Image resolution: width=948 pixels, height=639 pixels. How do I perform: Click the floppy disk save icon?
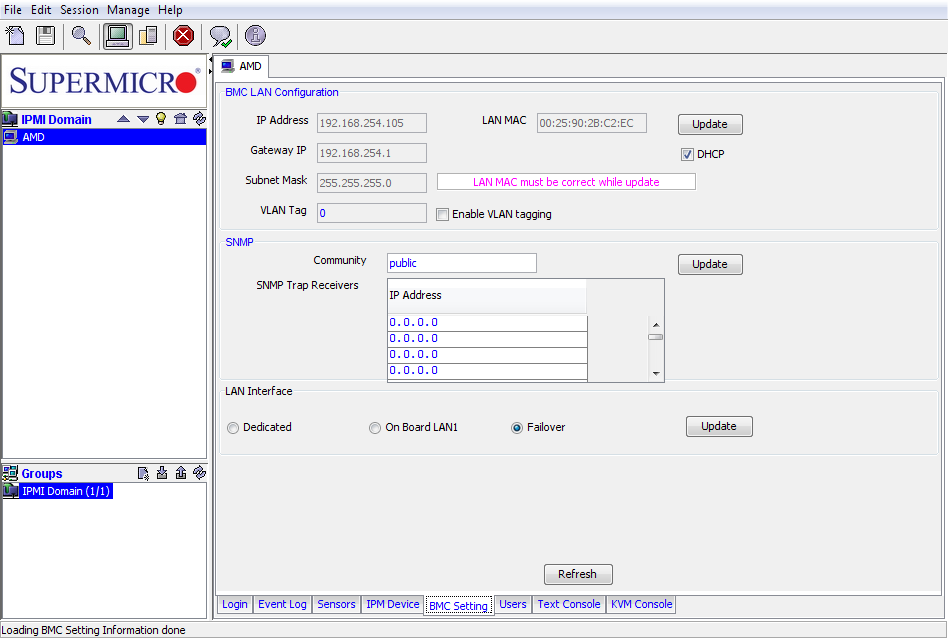click(45, 36)
